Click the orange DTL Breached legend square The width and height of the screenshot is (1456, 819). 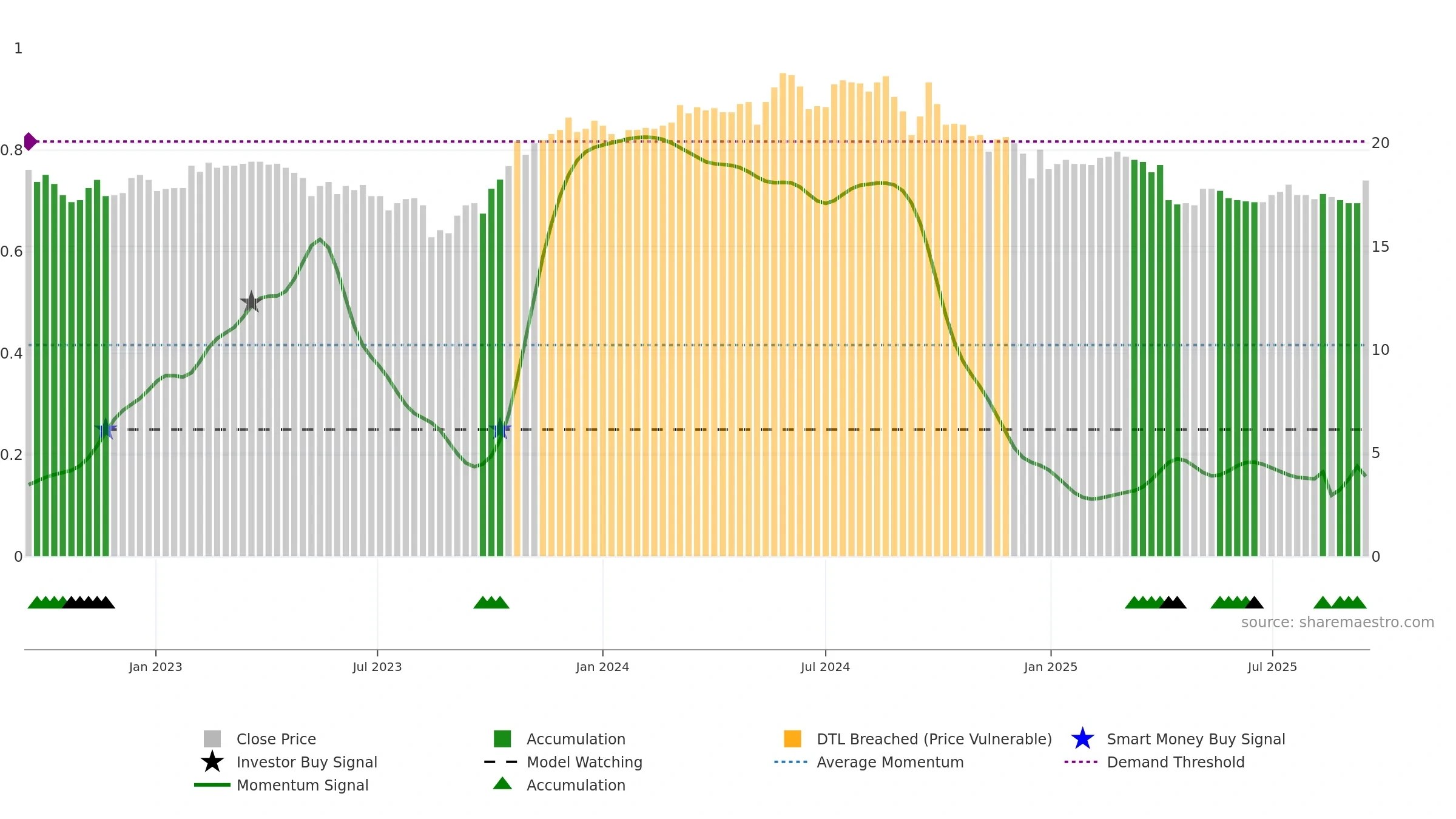(x=792, y=739)
